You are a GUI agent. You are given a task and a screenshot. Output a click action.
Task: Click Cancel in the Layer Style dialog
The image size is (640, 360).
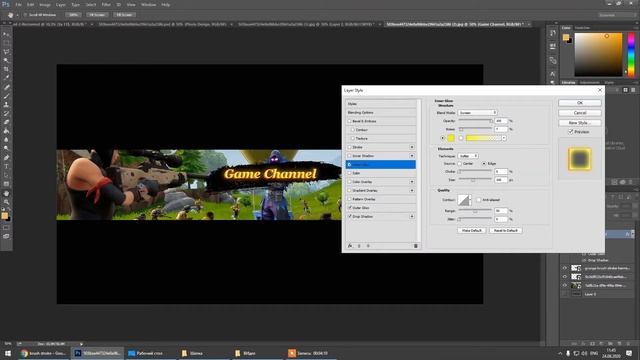point(580,113)
